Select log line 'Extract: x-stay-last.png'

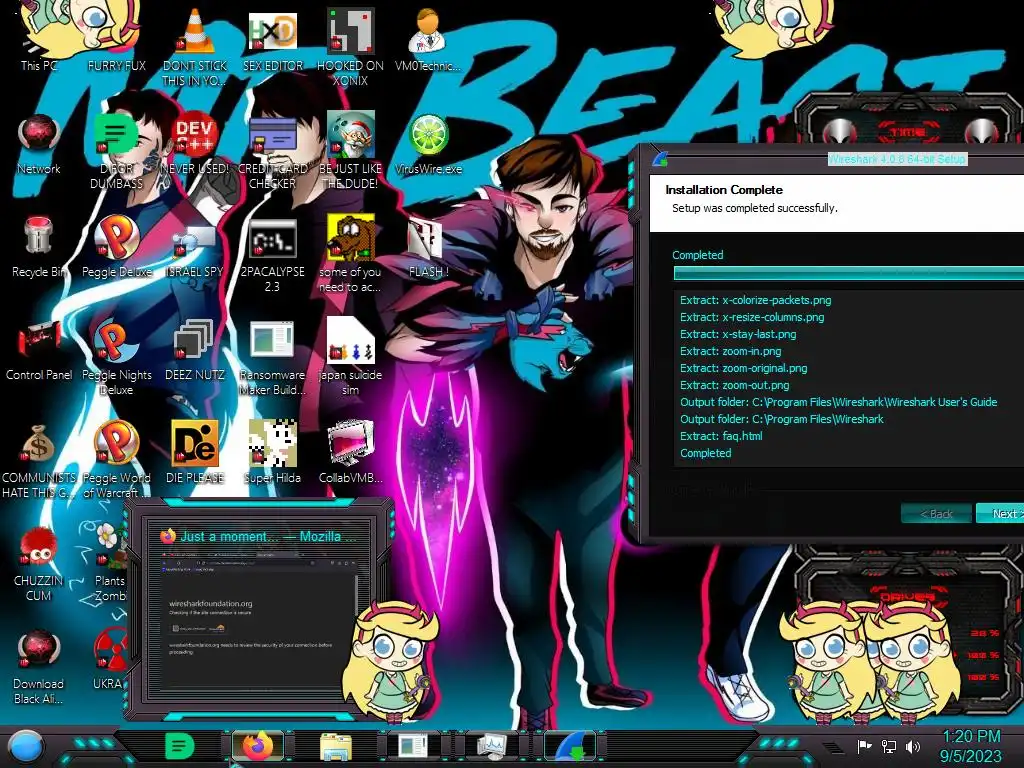738,334
